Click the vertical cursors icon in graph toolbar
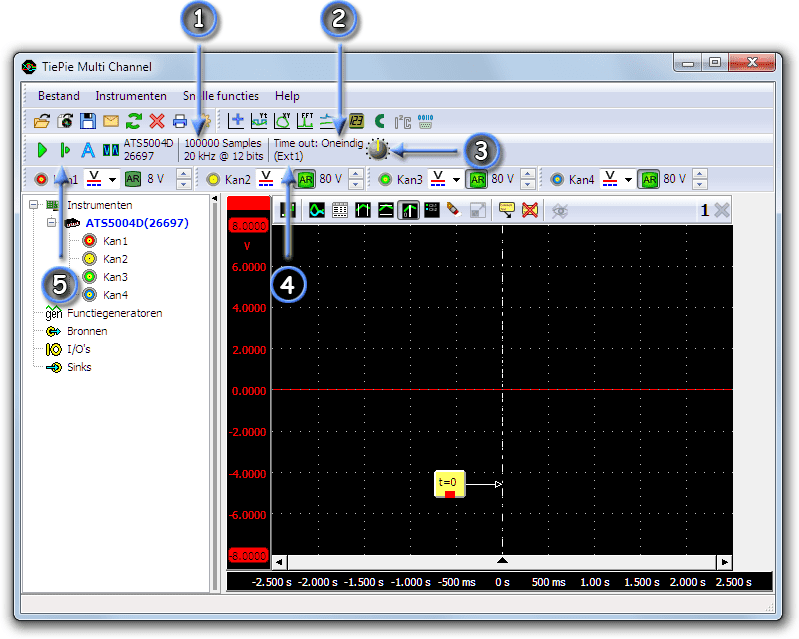The image size is (799, 639). tap(363, 209)
